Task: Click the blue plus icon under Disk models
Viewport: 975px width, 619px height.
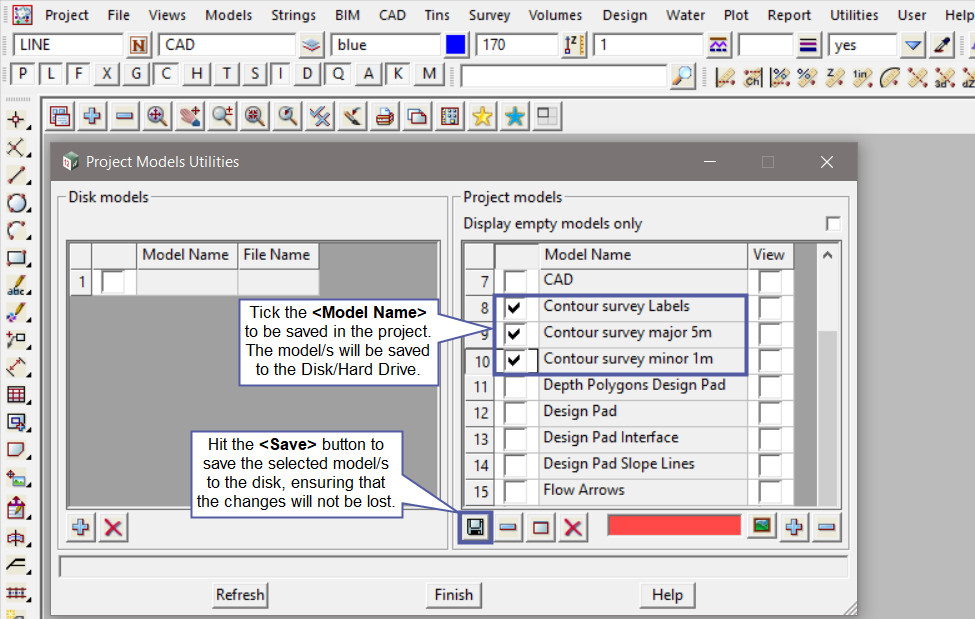Action: (82, 527)
